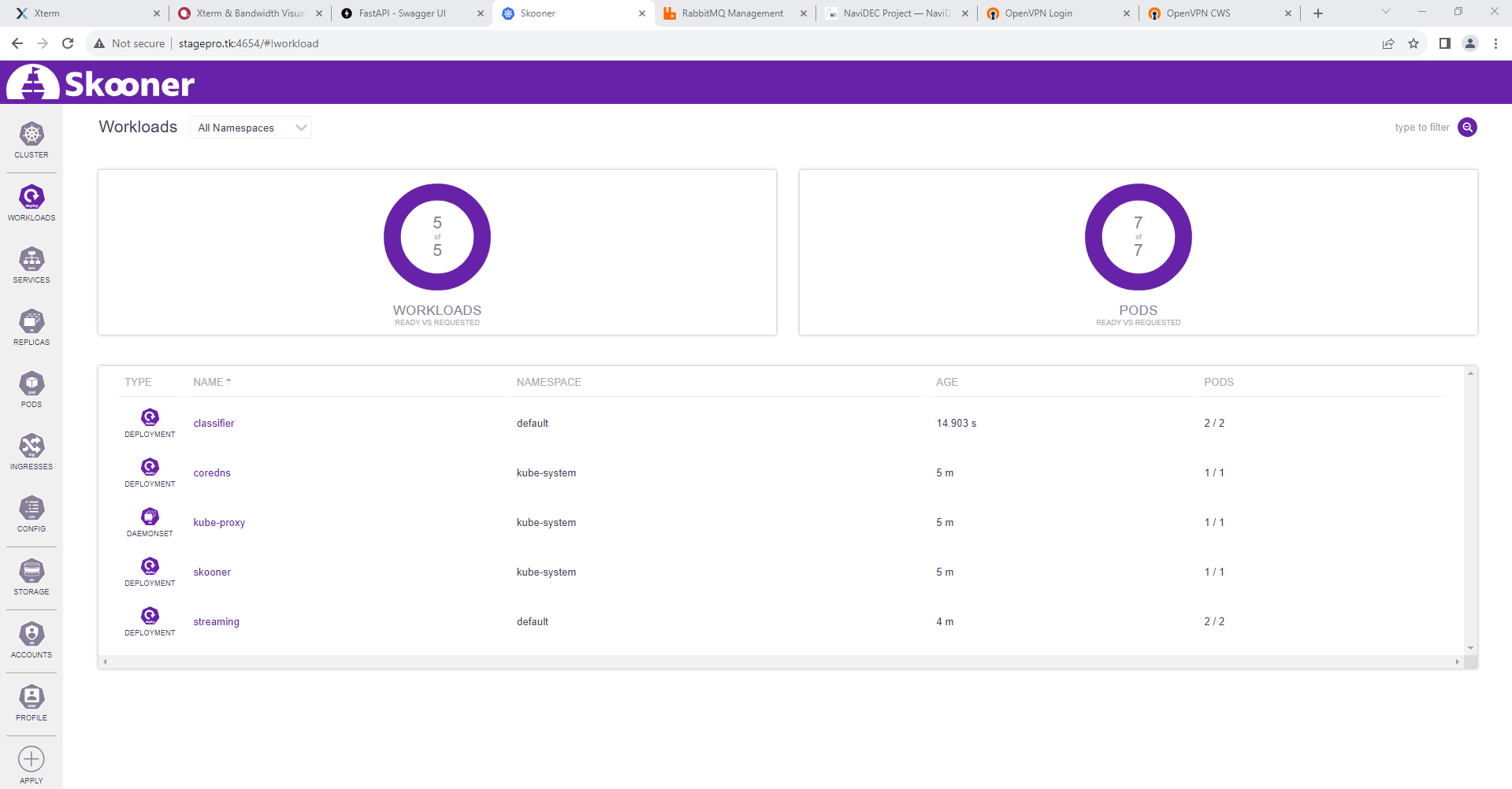Screen dimensions: 1512x789
Task: Click the Type column header
Action: [x=138, y=382]
